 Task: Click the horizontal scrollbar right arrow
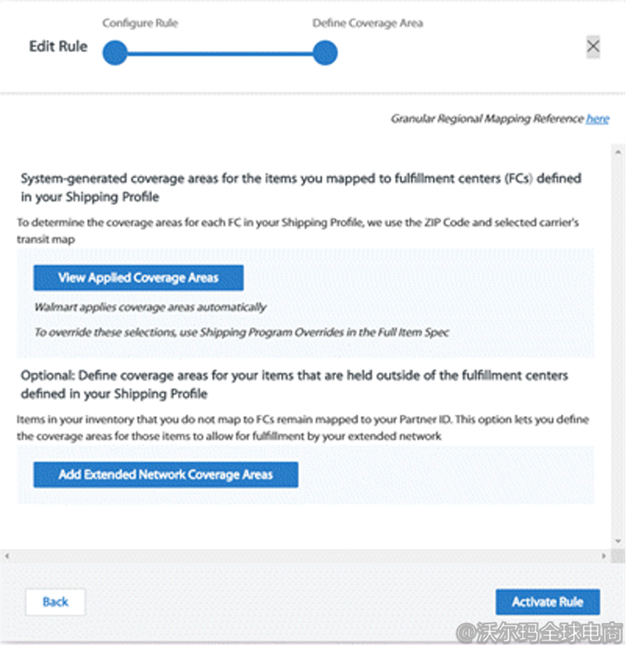pyautogui.click(x=602, y=556)
